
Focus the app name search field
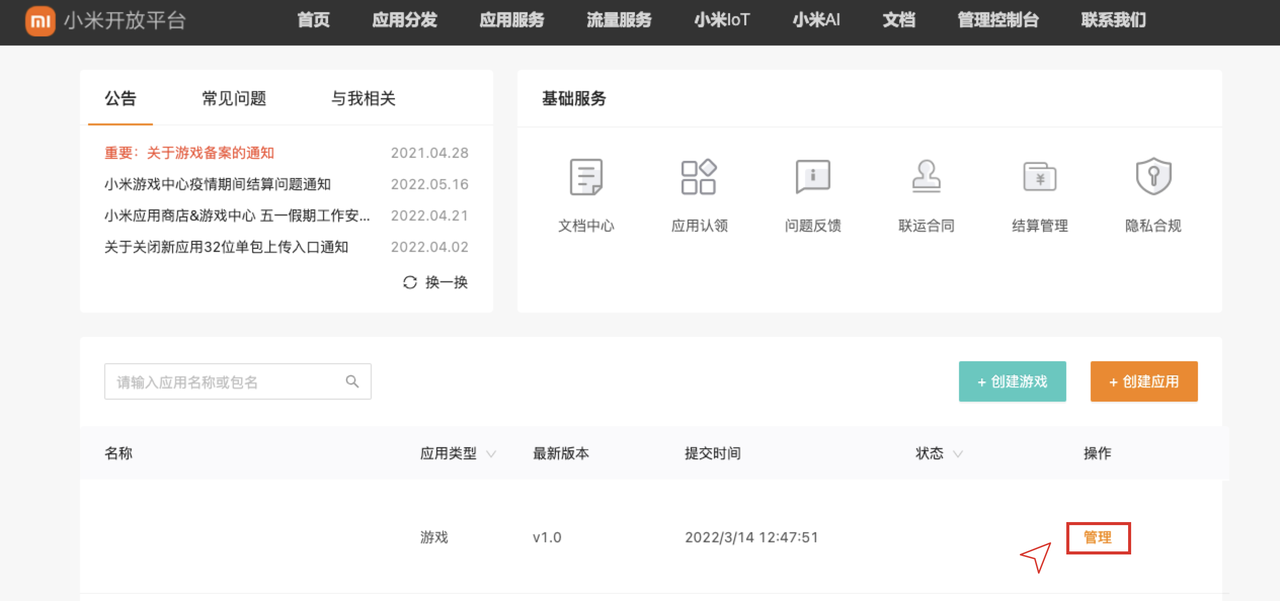tap(225, 382)
